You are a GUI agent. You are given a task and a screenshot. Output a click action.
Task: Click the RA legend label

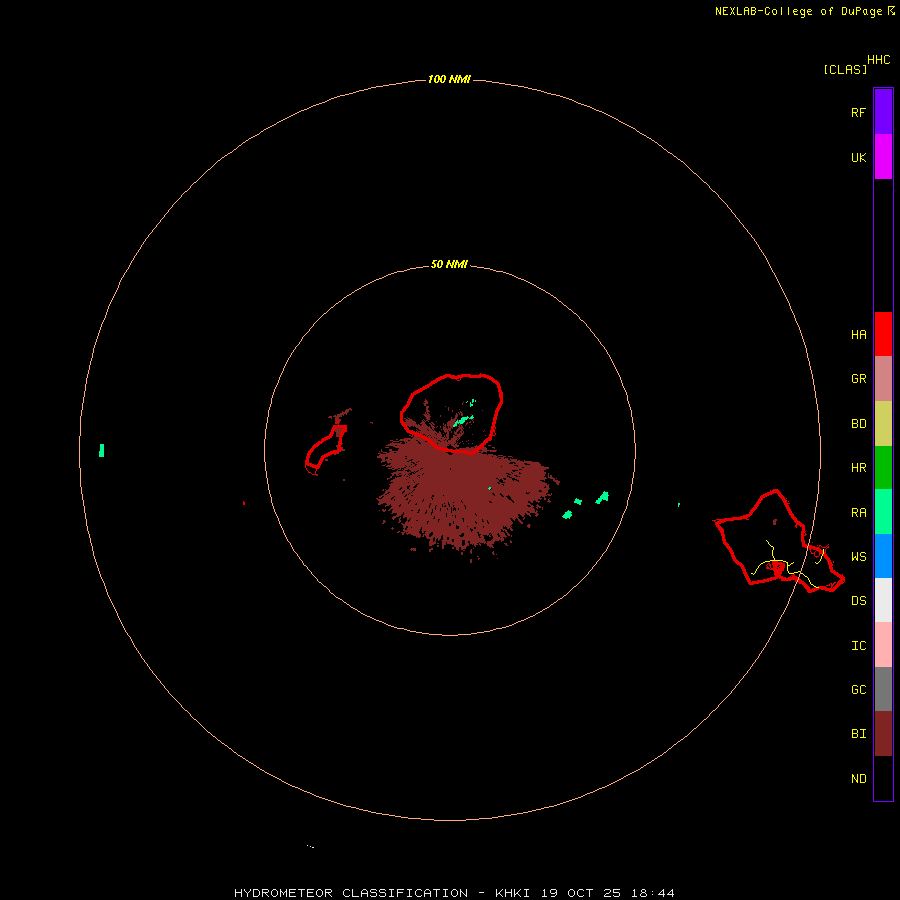point(858,513)
